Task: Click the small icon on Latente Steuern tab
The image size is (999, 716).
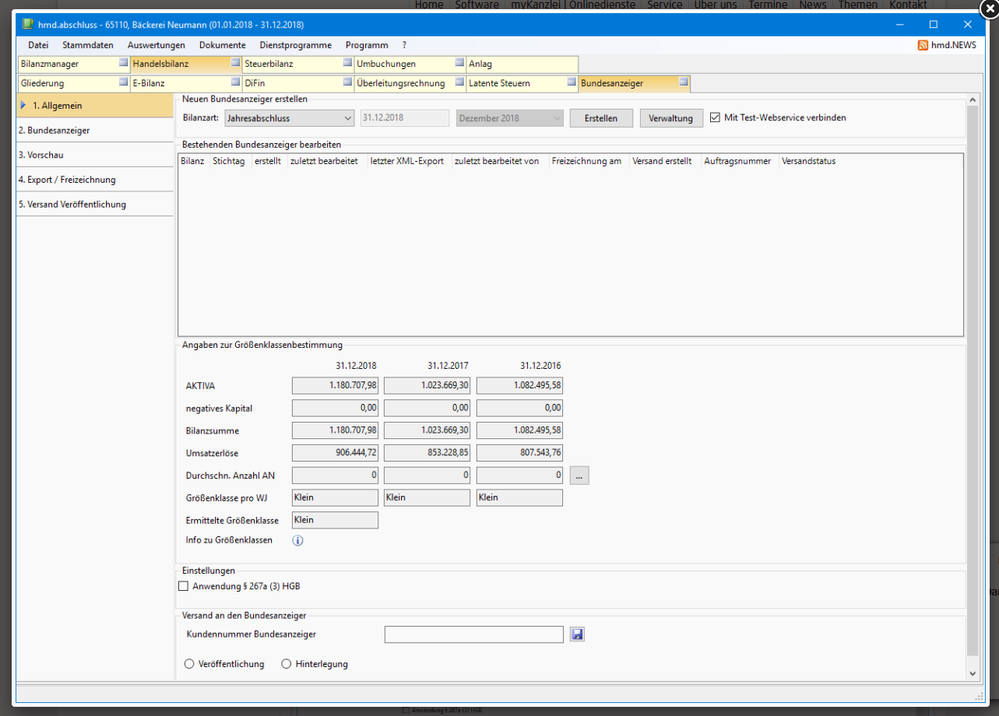Action: (570, 83)
